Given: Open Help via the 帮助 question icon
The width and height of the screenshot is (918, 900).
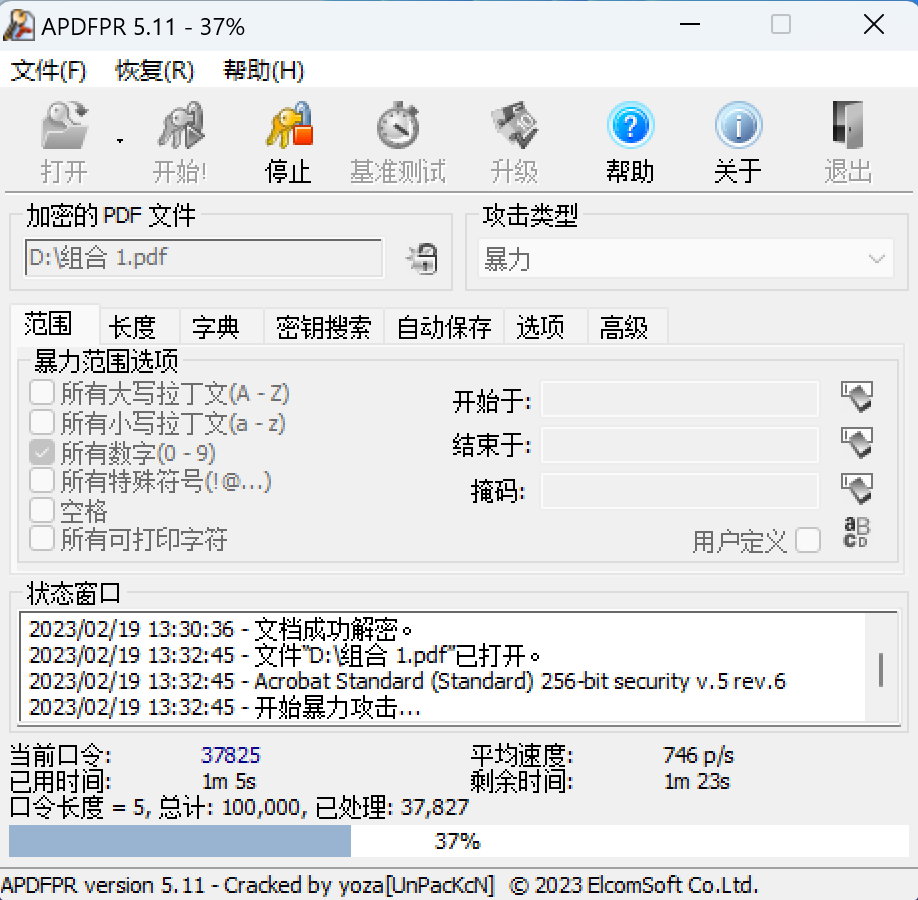Looking at the screenshot, I should click(630, 125).
